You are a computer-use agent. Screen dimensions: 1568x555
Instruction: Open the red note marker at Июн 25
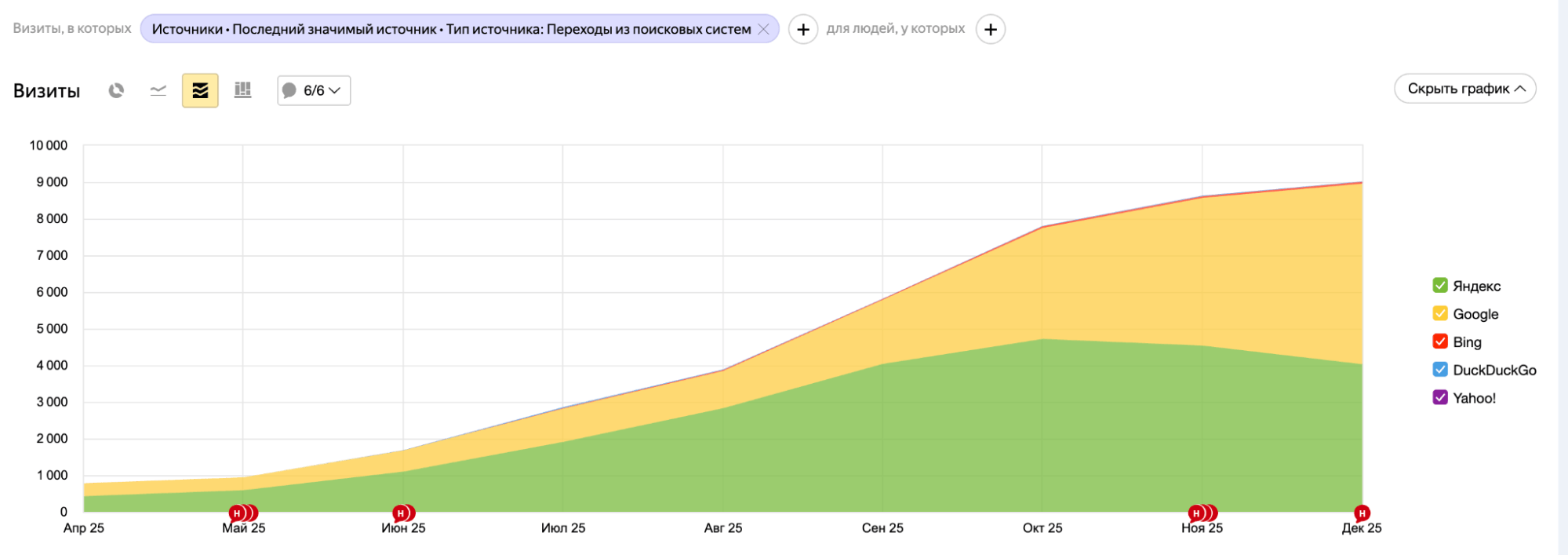pyautogui.click(x=402, y=513)
